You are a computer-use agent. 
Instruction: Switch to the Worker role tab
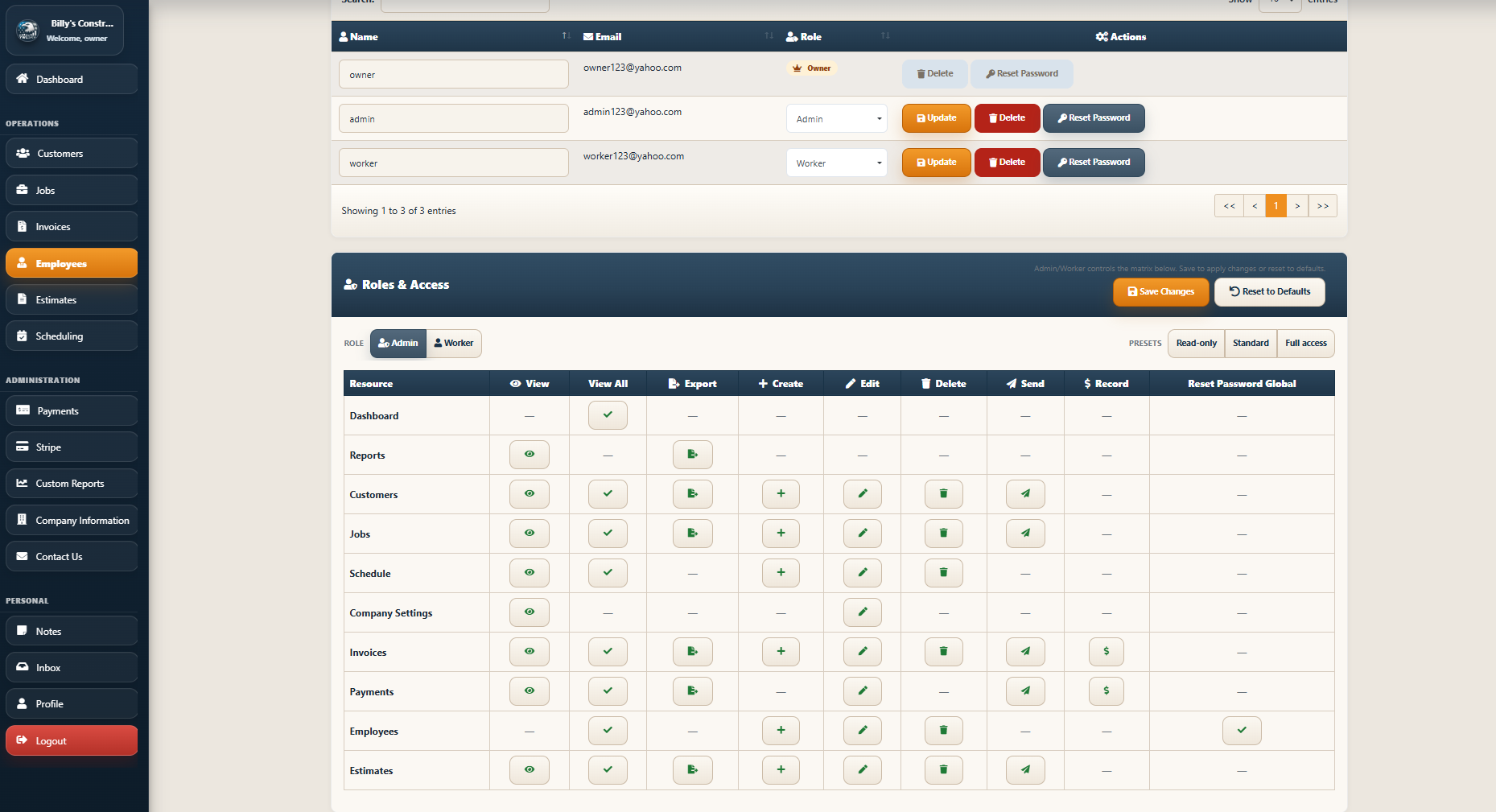click(453, 343)
